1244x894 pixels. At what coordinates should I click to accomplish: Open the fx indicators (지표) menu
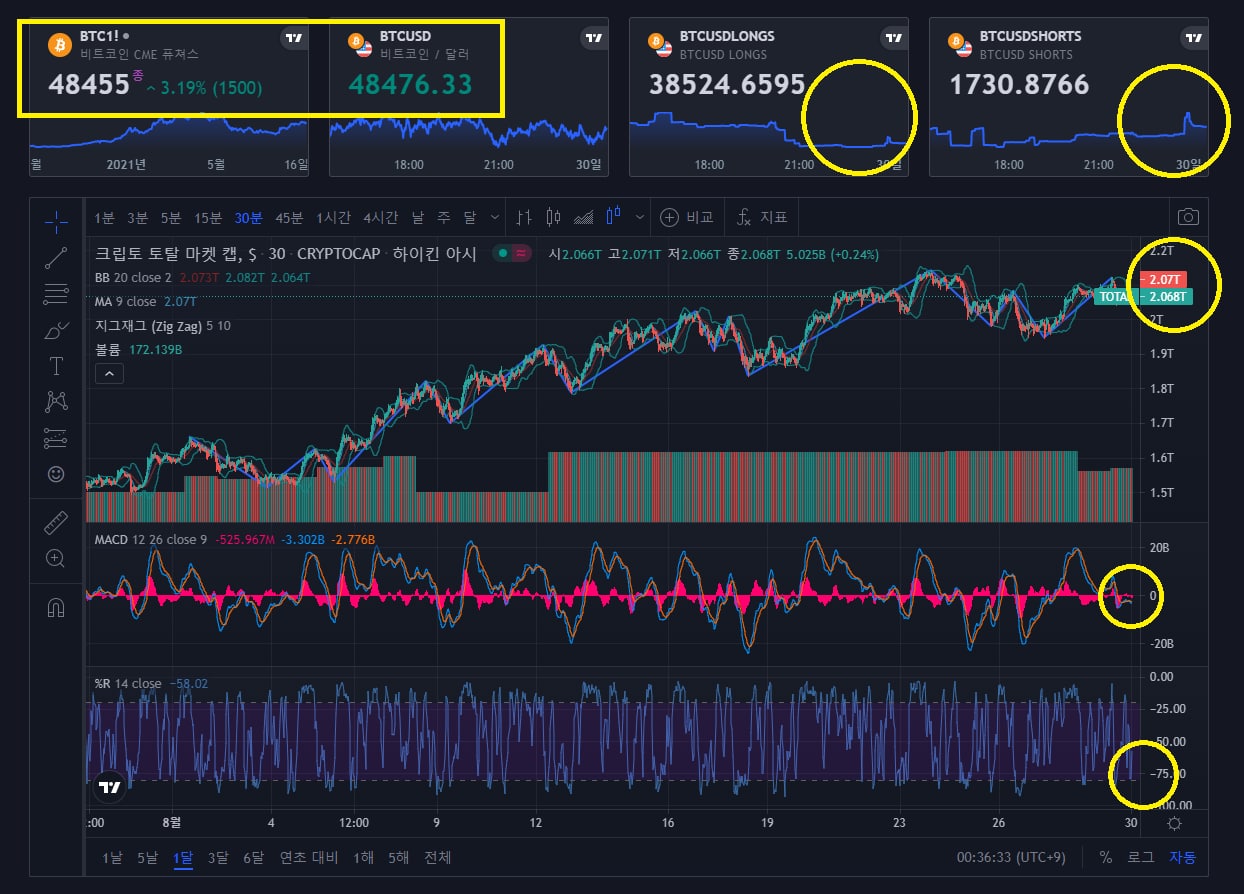click(762, 217)
